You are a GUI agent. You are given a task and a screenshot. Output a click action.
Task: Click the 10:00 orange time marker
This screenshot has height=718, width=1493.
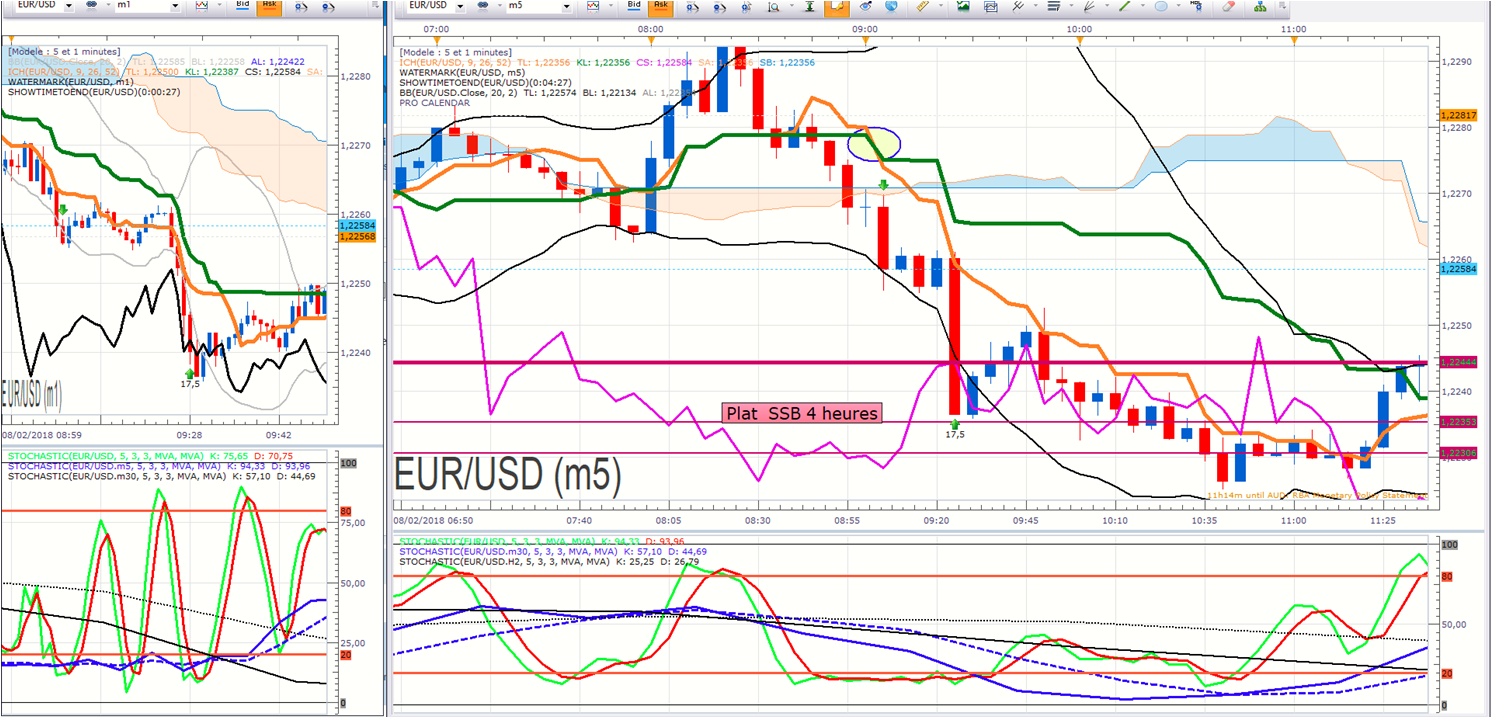(1079, 39)
